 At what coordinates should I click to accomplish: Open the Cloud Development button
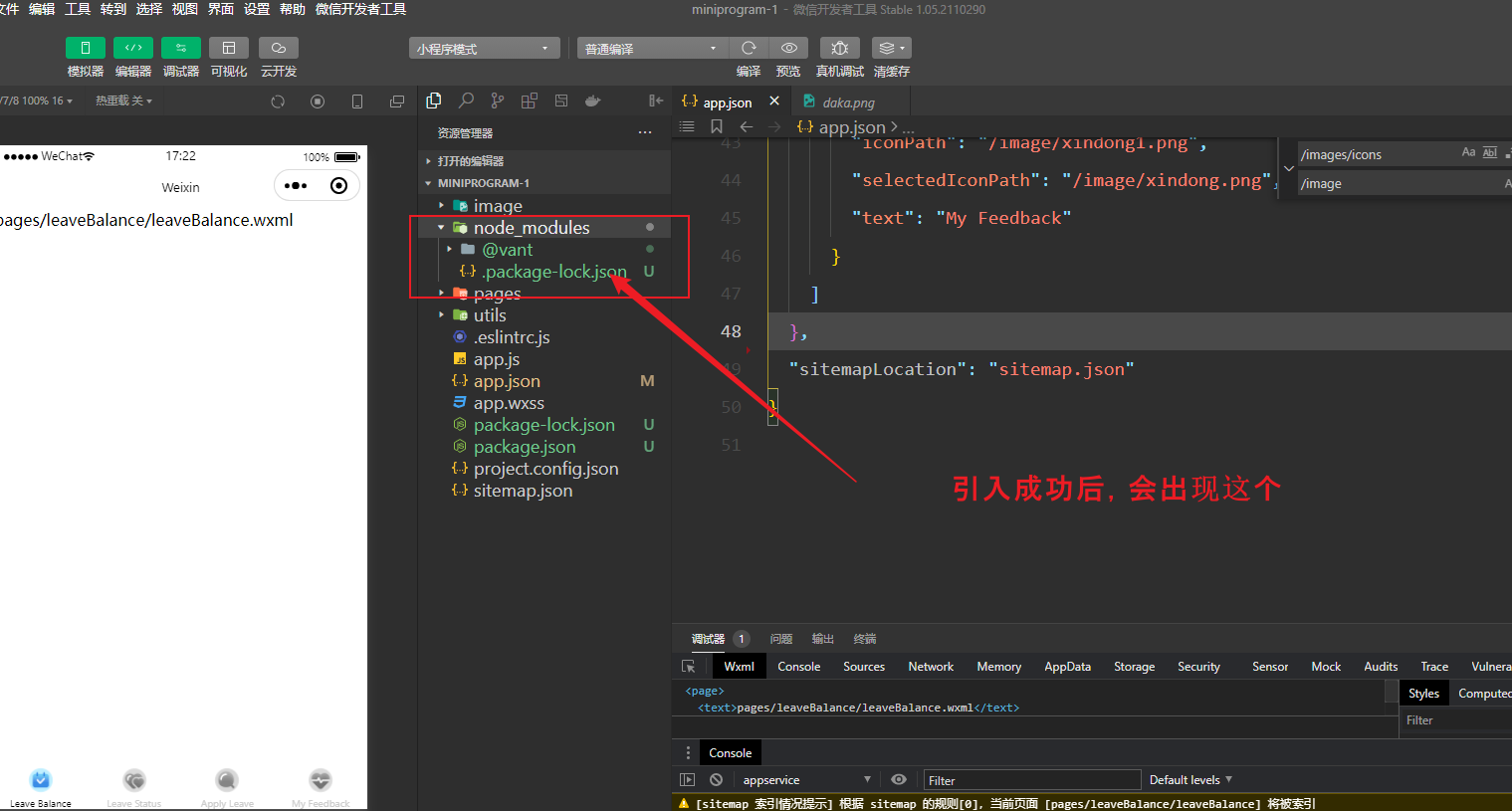pos(279,48)
